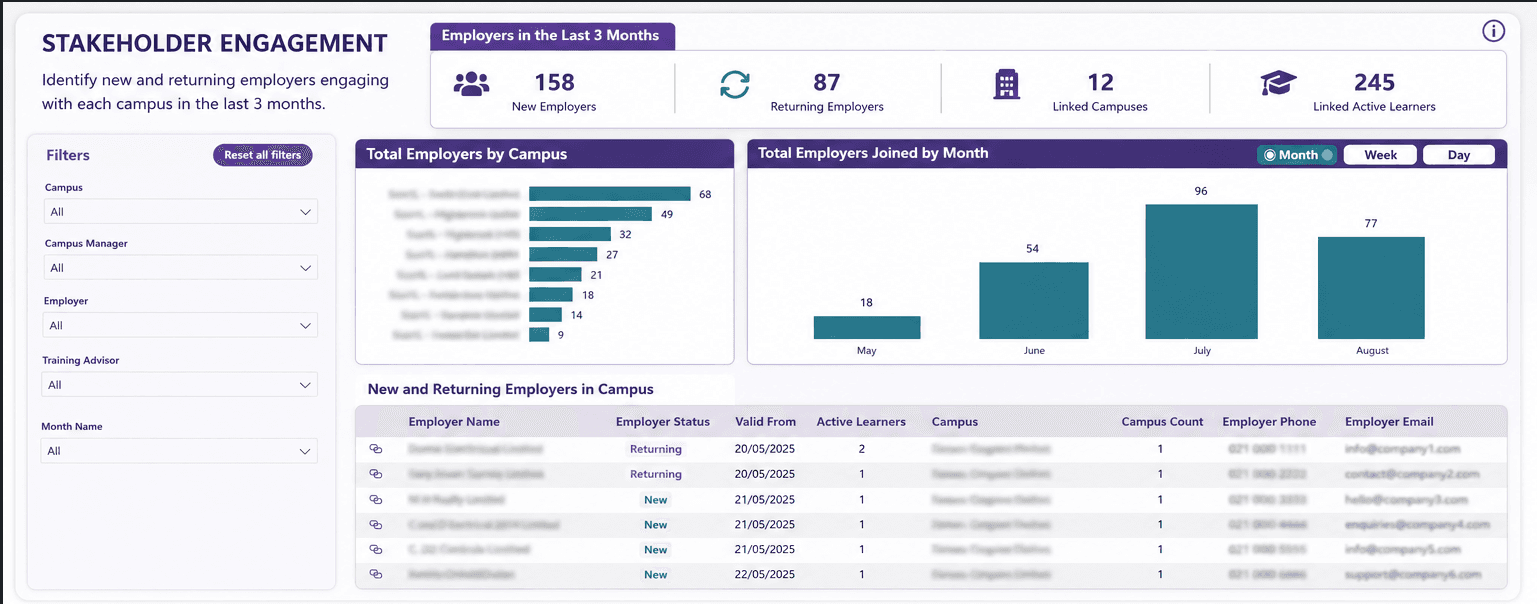Sort table by Active Learners column

861,422
